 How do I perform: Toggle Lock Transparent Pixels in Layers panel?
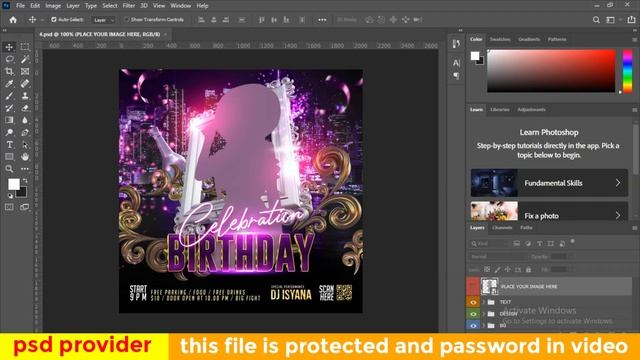coord(487,269)
